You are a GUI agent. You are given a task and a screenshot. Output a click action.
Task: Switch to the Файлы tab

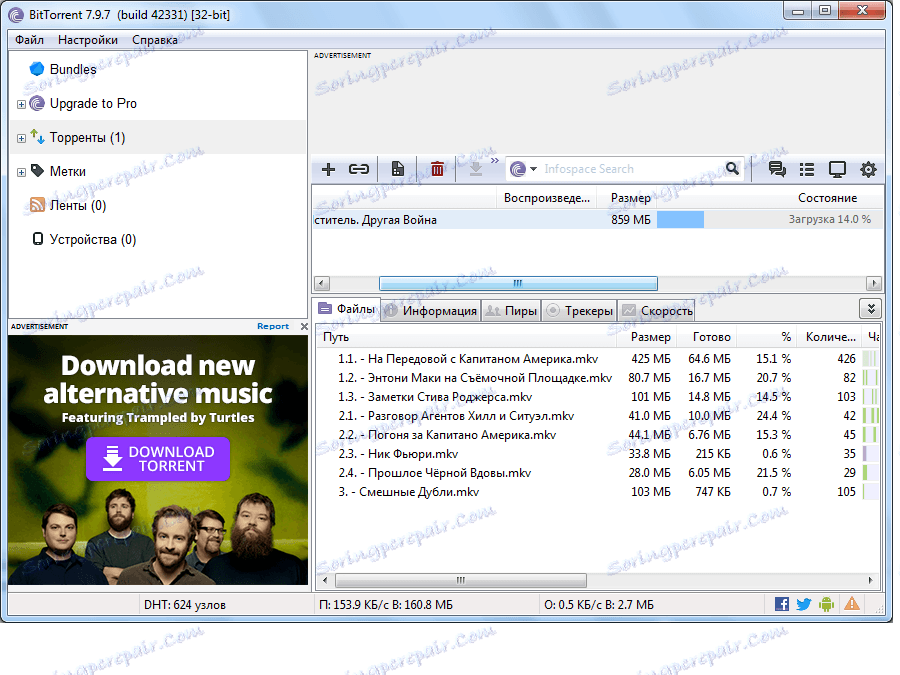(x=347, y=309)
